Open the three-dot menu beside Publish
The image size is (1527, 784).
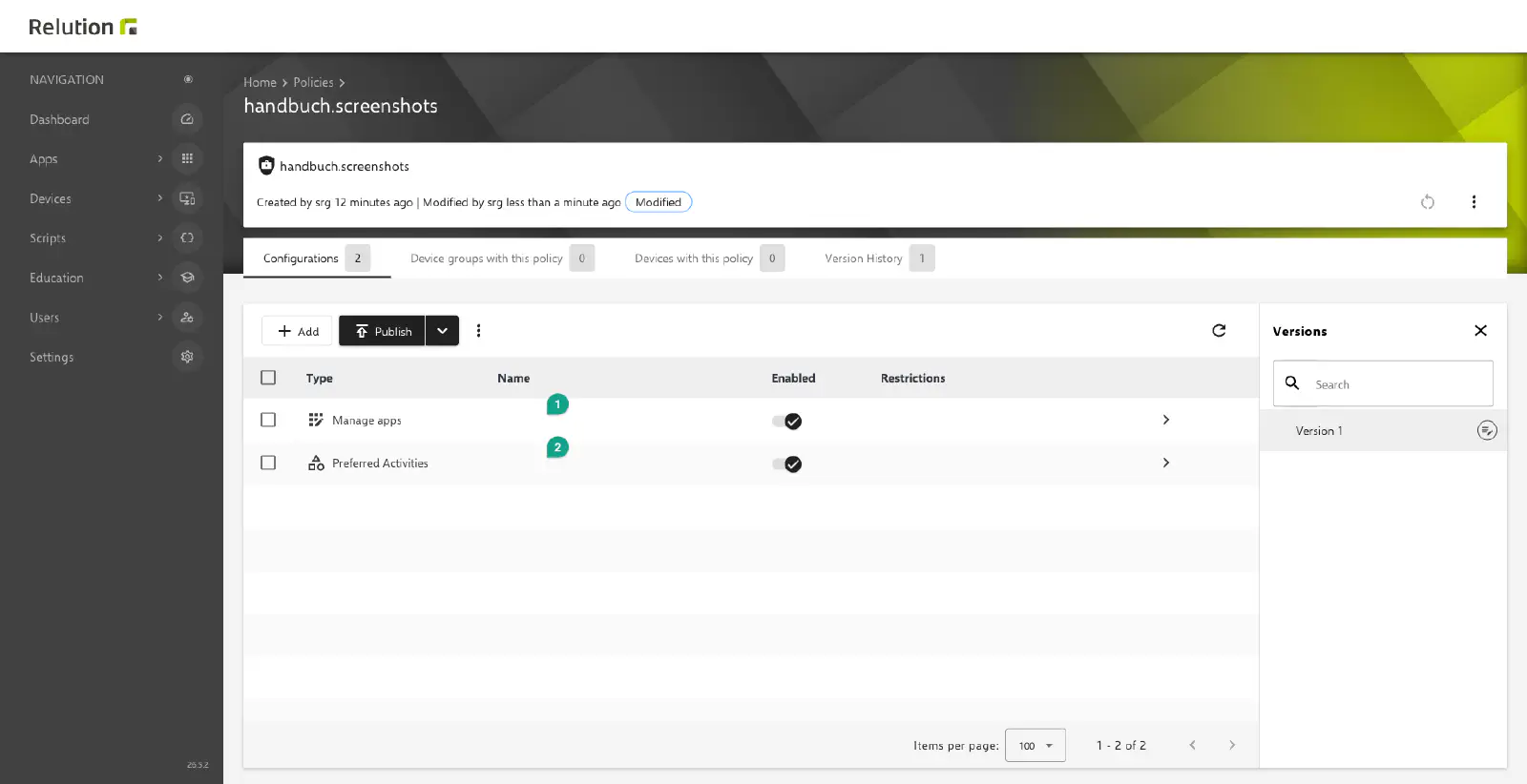(x=479, y=331)
